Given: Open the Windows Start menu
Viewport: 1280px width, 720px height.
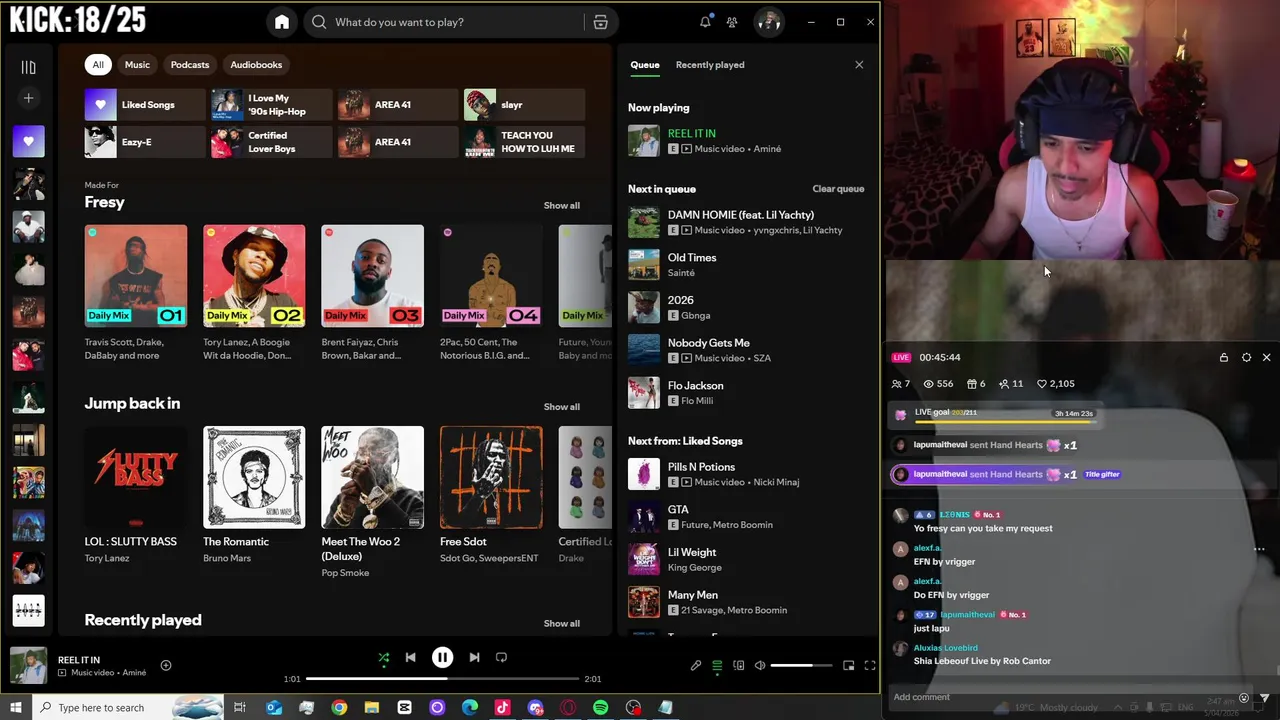Looking at the screenshot, I should click(x=15, y=707).
